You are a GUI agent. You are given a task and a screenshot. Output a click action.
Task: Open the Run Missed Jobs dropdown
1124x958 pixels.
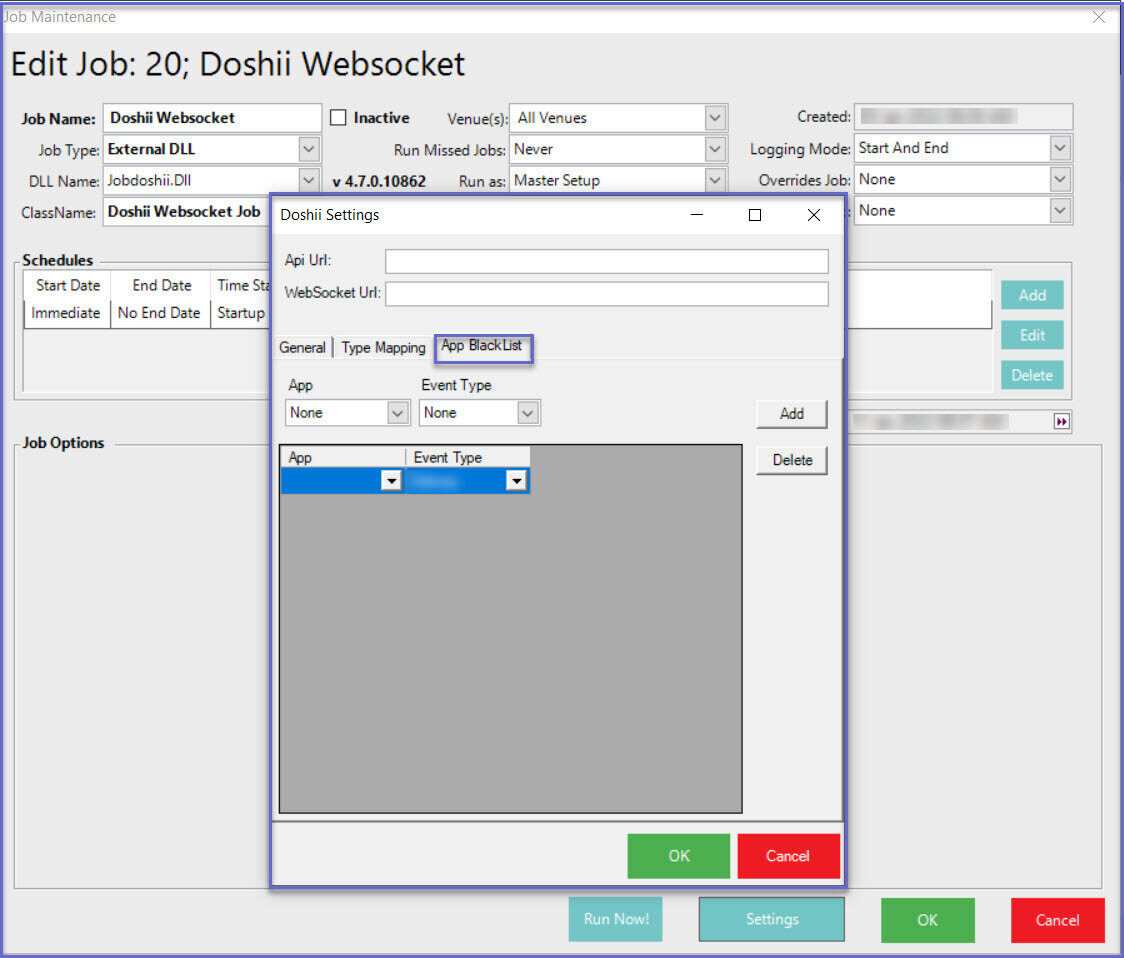[x=715, y=149]
